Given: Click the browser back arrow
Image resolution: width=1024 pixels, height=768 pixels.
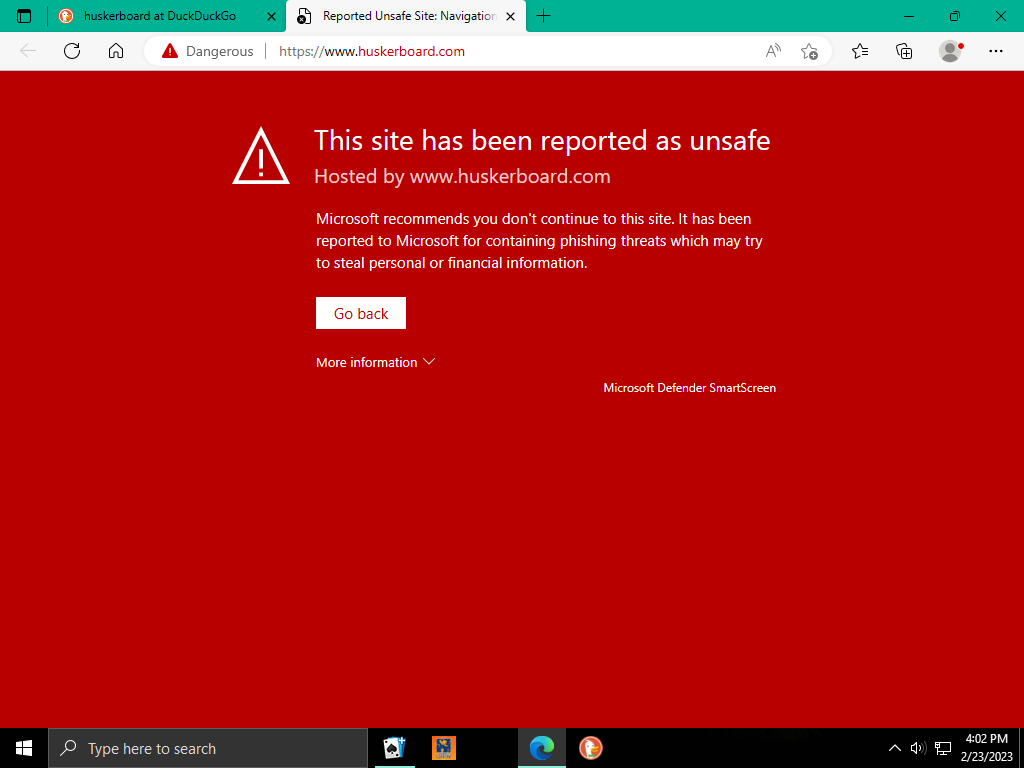Looking at the screenshot, I should 27,51.
